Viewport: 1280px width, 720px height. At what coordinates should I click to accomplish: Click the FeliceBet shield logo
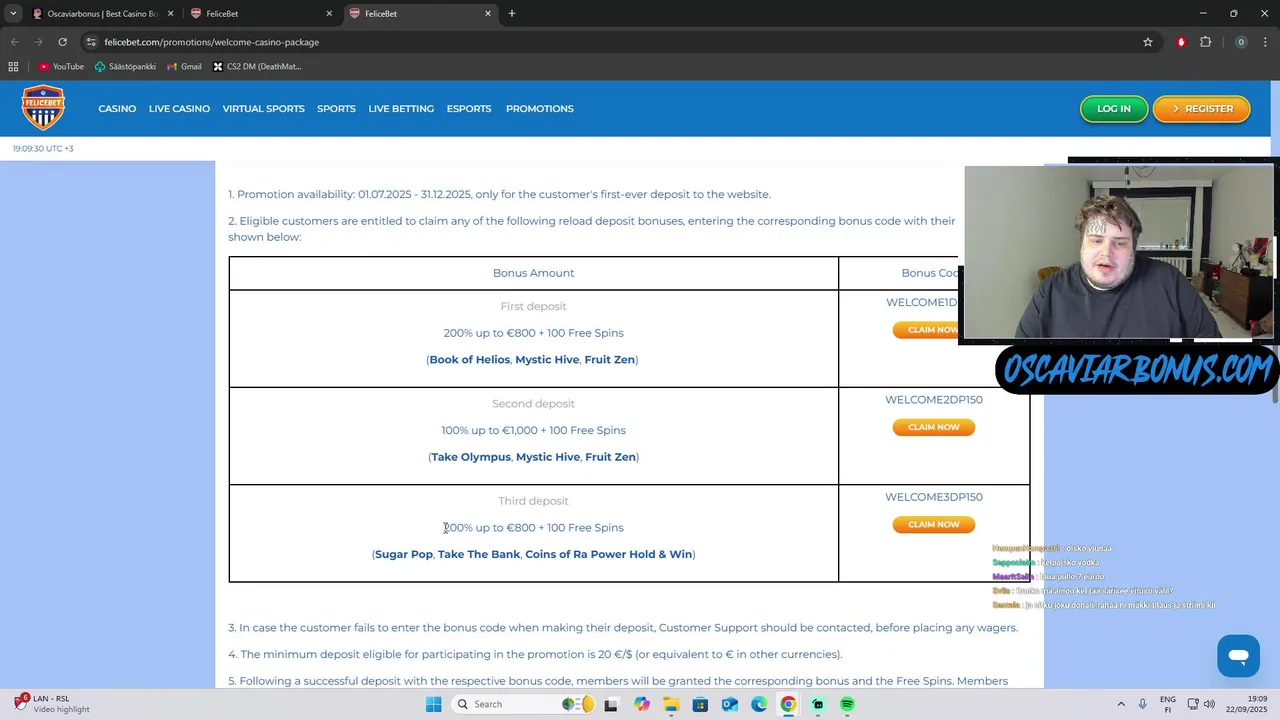coord(43,108)
